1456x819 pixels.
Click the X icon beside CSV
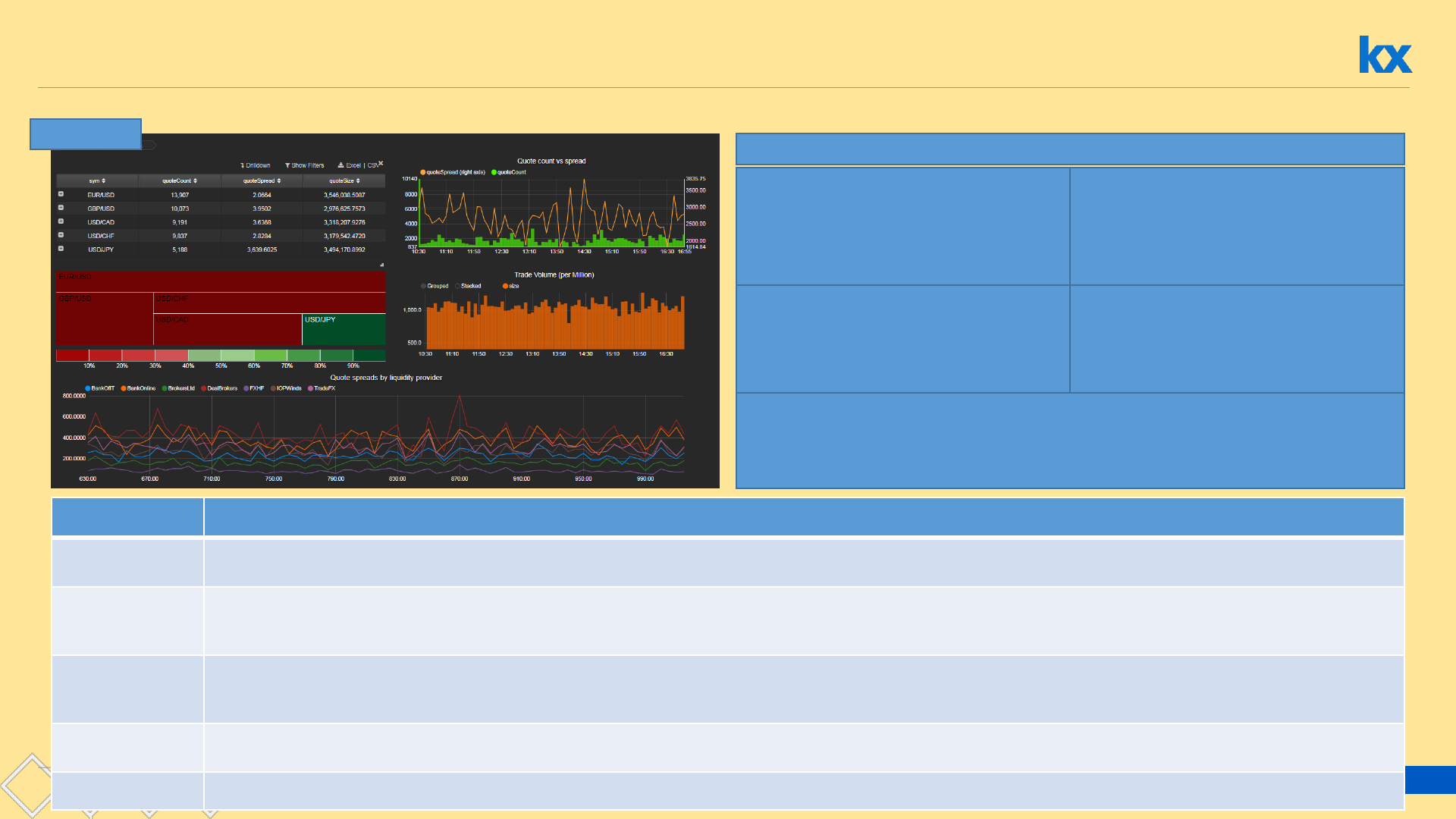pyautogui.click(x=381, y=163)
